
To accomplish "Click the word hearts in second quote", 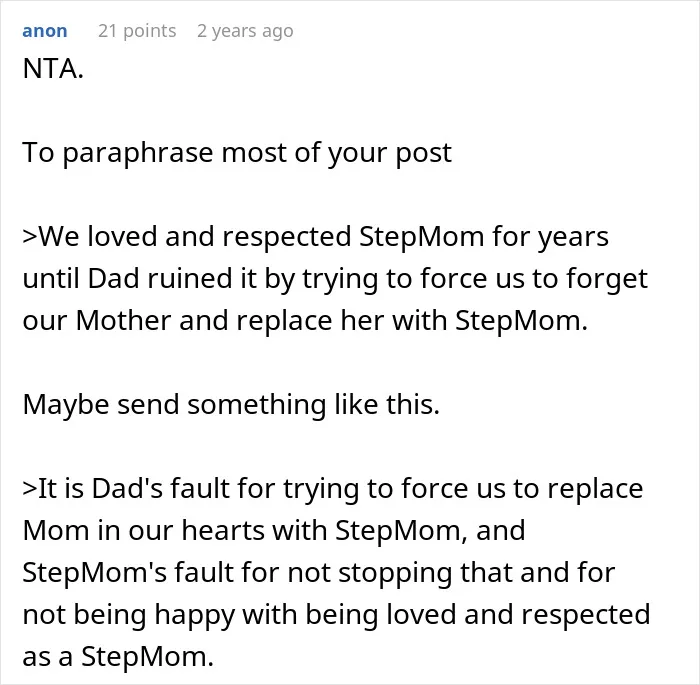I will pos(223,530).
